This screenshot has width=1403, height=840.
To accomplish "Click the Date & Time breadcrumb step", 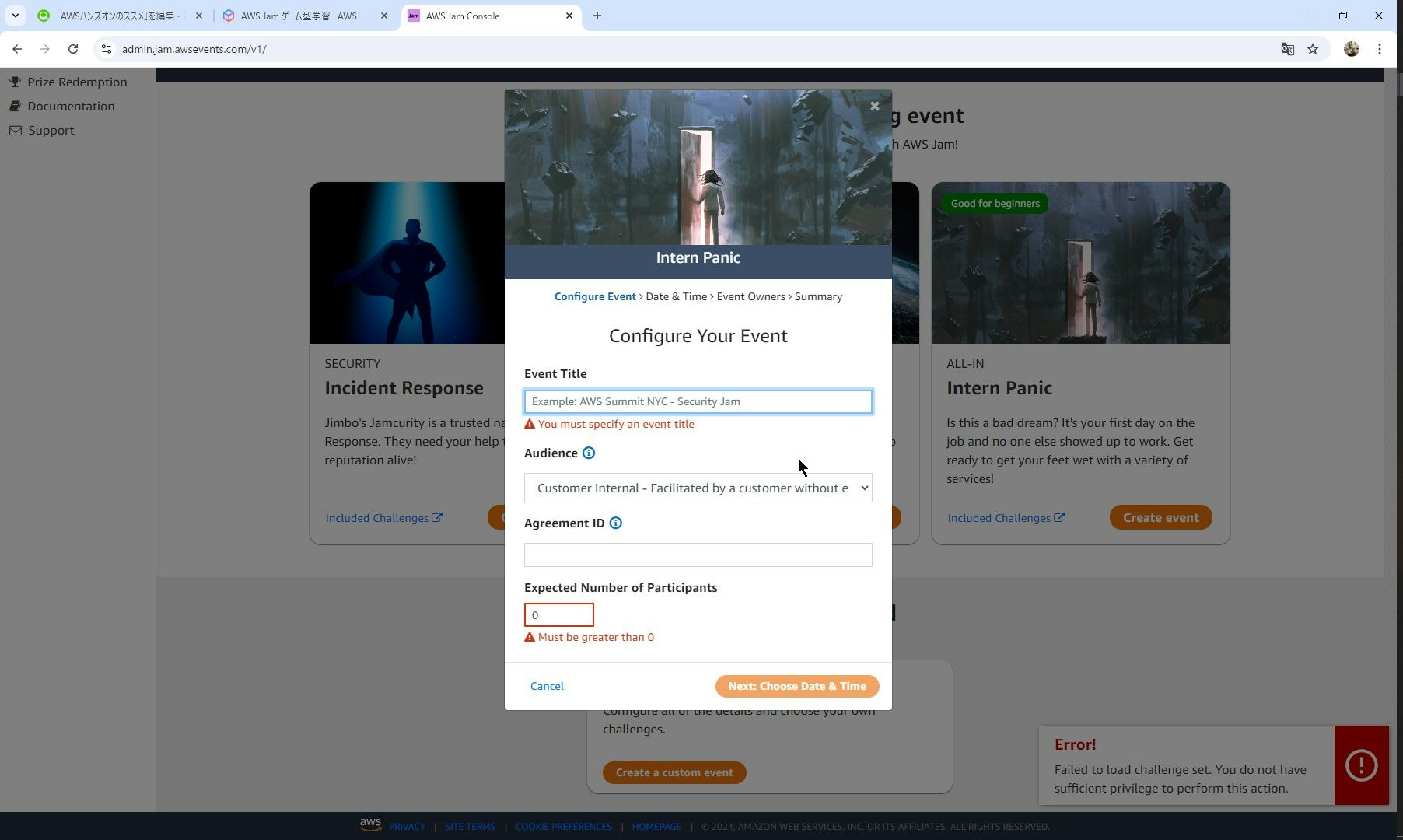I will 677,296.
